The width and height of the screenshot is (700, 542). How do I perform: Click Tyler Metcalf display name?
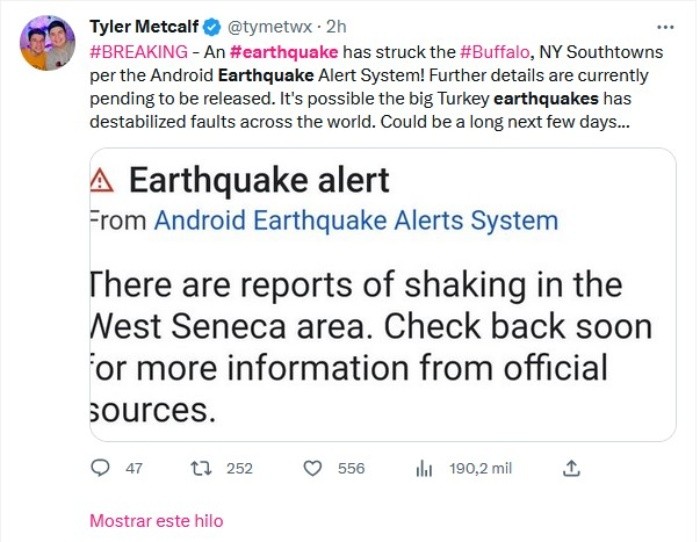click(x=145, y=26)
